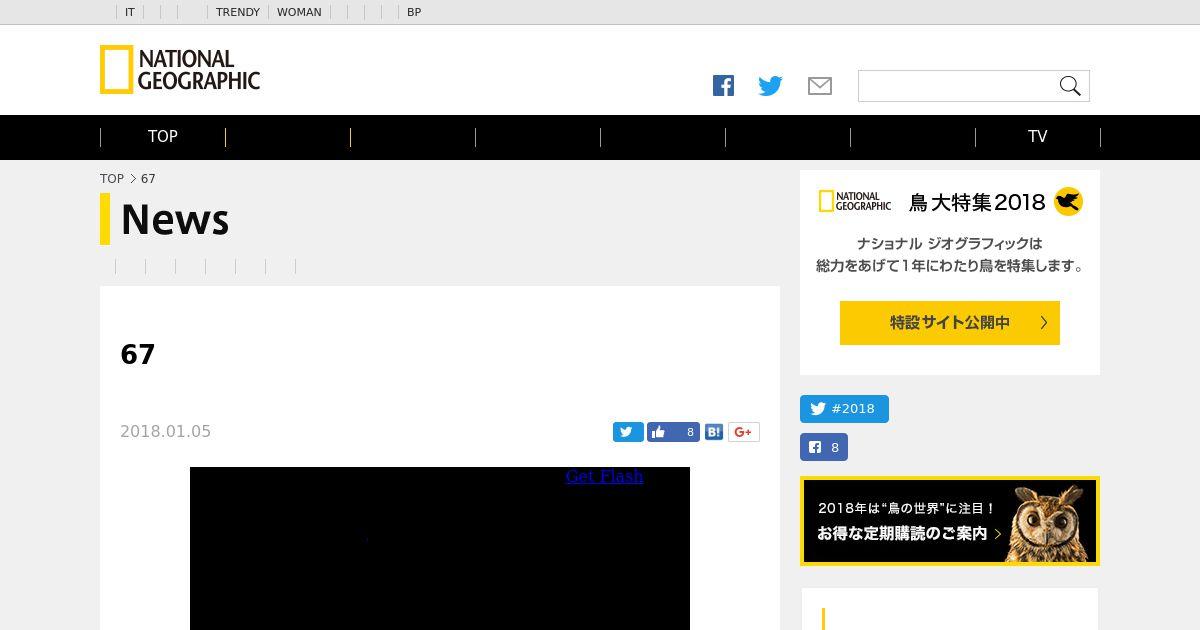Screen dimensions: 1200x630
Task: Click breadcrumb item 67
Action: point(148,179)
